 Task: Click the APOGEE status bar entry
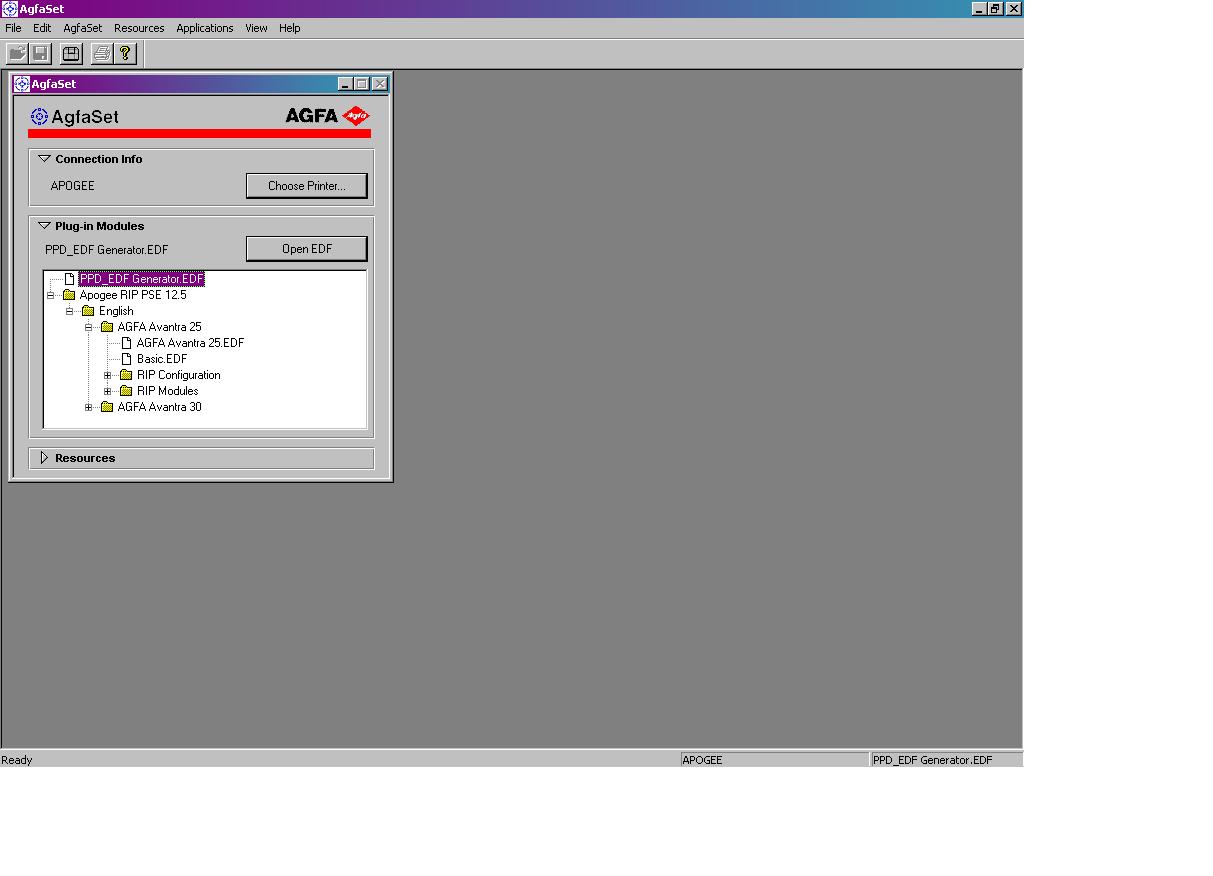pyautogui.click(x=775, y=760)
